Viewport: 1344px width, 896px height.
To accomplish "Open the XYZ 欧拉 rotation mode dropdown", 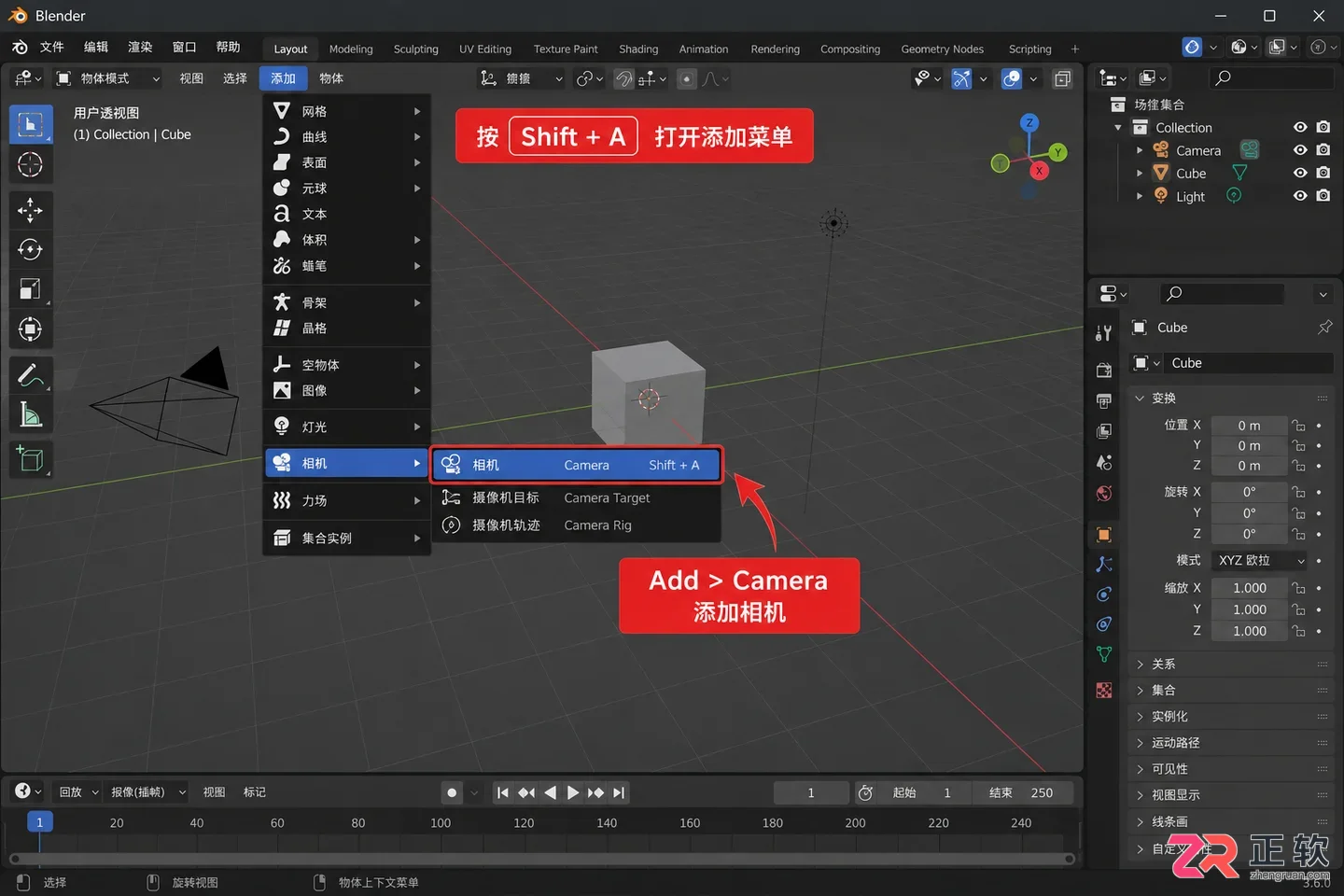I will pyautogui.click(x=1261, y=560).
